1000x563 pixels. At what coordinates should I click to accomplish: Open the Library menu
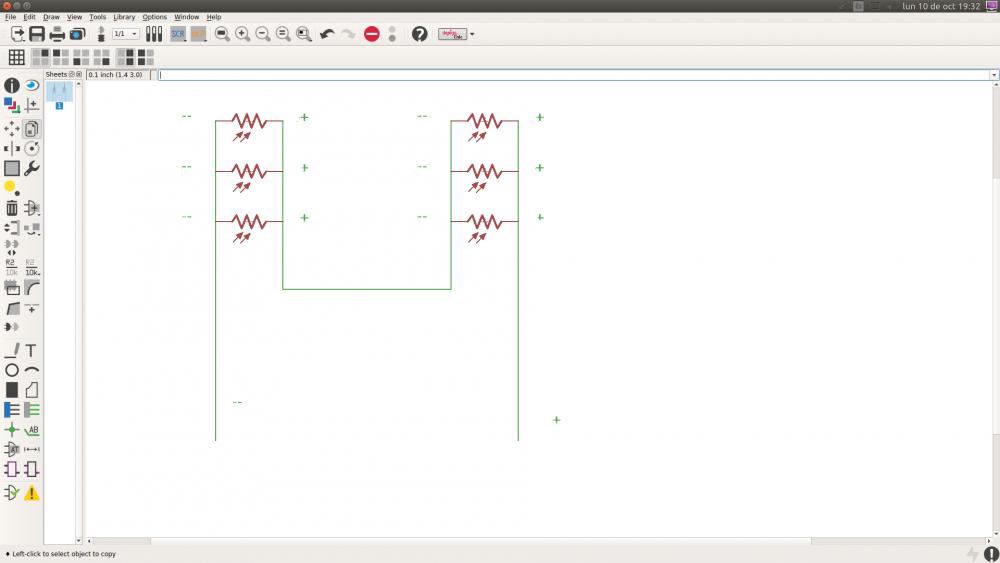tap(124, 17)
